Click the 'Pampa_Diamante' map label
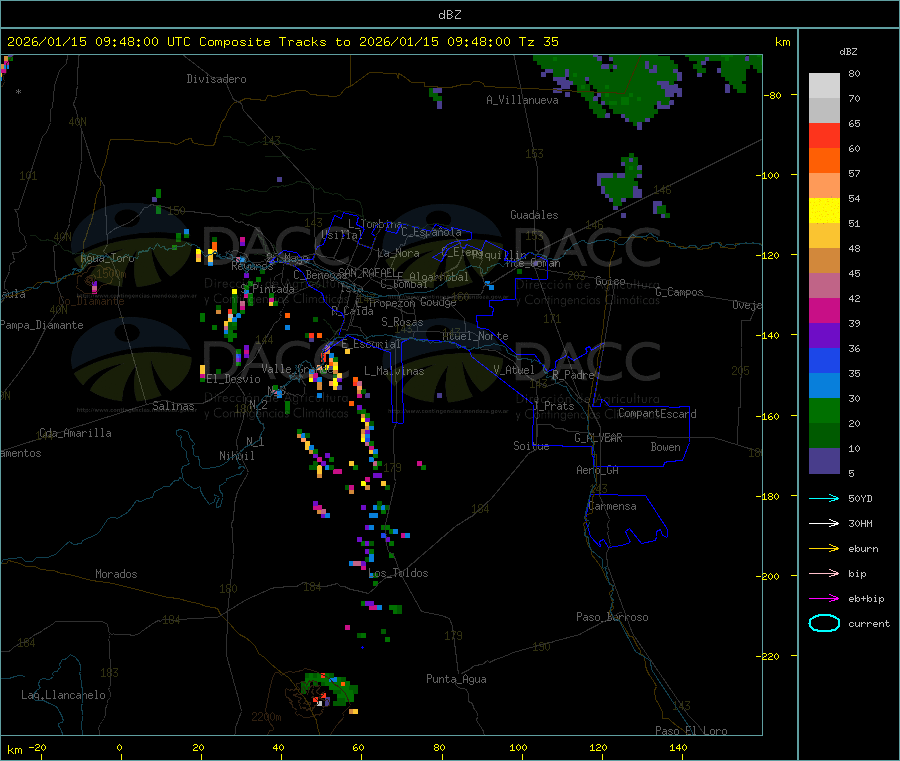This screenshot has height=761, width=900. click(42, 325)
